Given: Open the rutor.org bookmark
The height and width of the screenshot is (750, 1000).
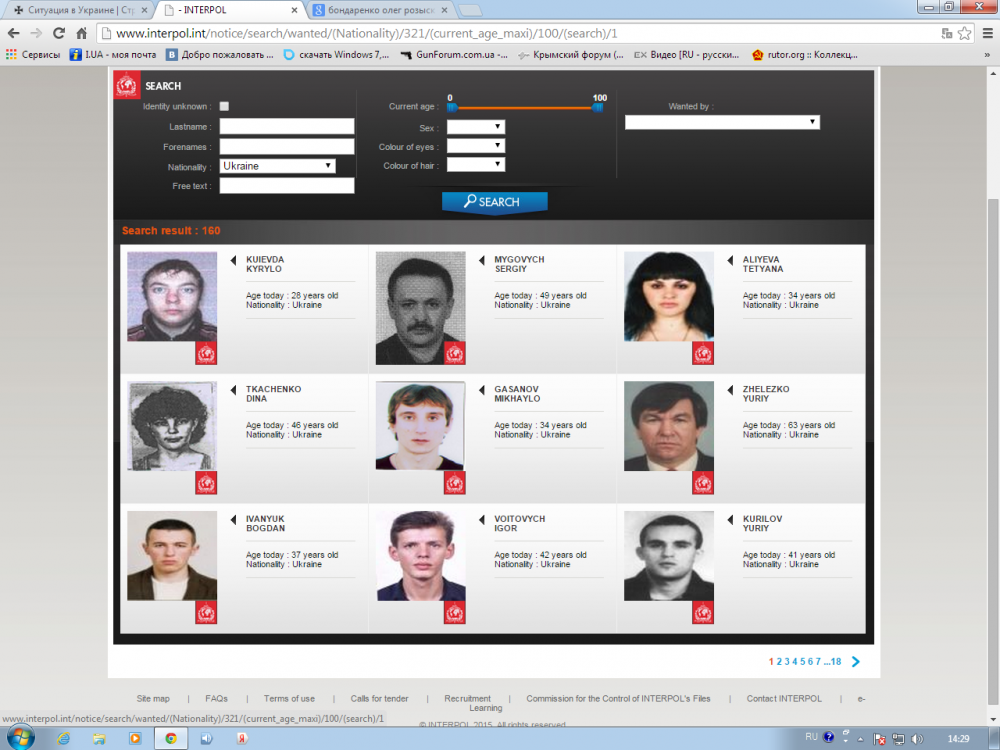Looking at the screenshot, I should (805, 55).
